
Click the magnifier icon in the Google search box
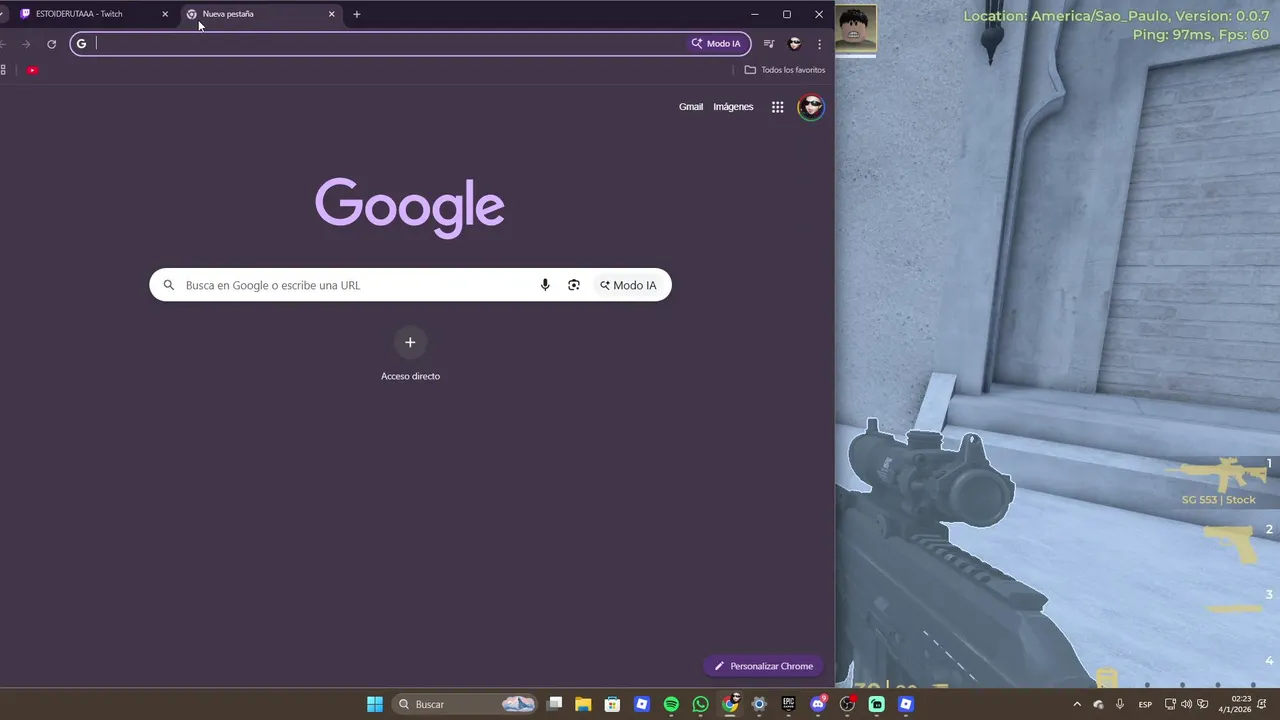click(169, 285)
